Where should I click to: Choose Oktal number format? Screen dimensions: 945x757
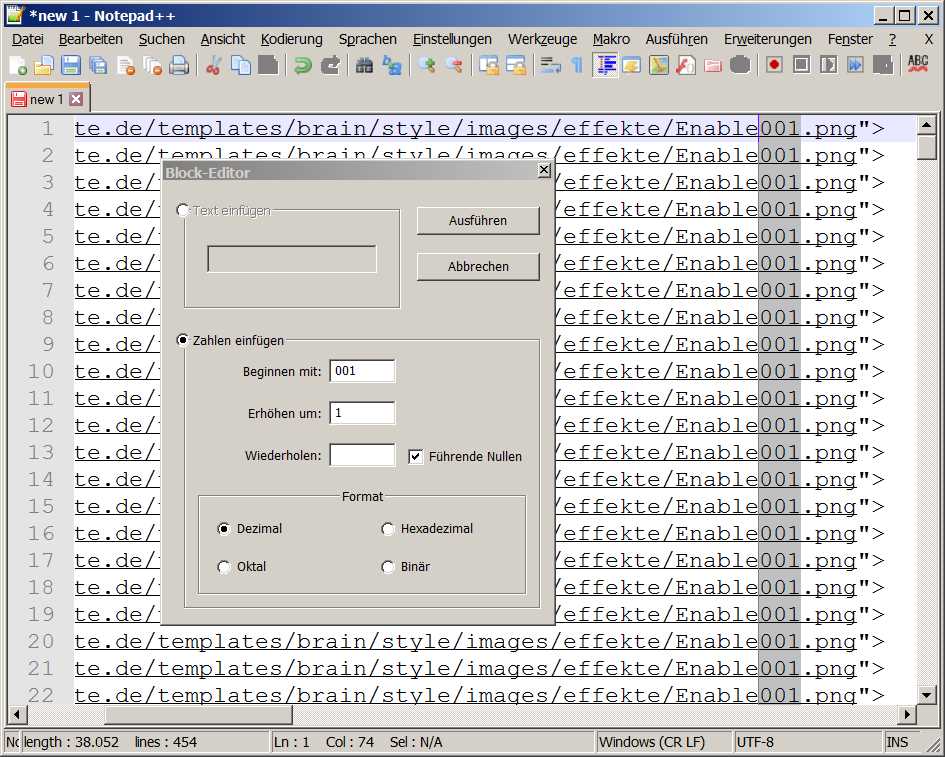[x=224, y=567]
